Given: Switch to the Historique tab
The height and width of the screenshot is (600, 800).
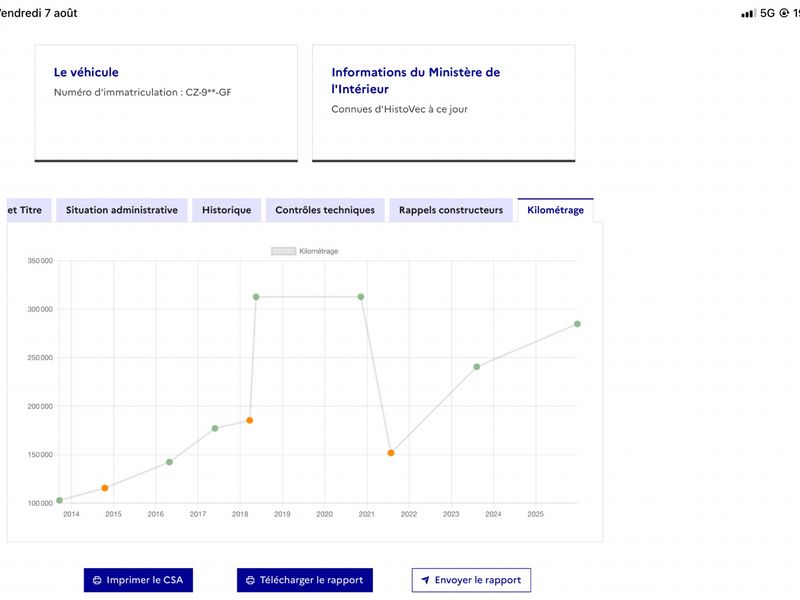Looking at the screenshot, I should click(x=227, y=210).
